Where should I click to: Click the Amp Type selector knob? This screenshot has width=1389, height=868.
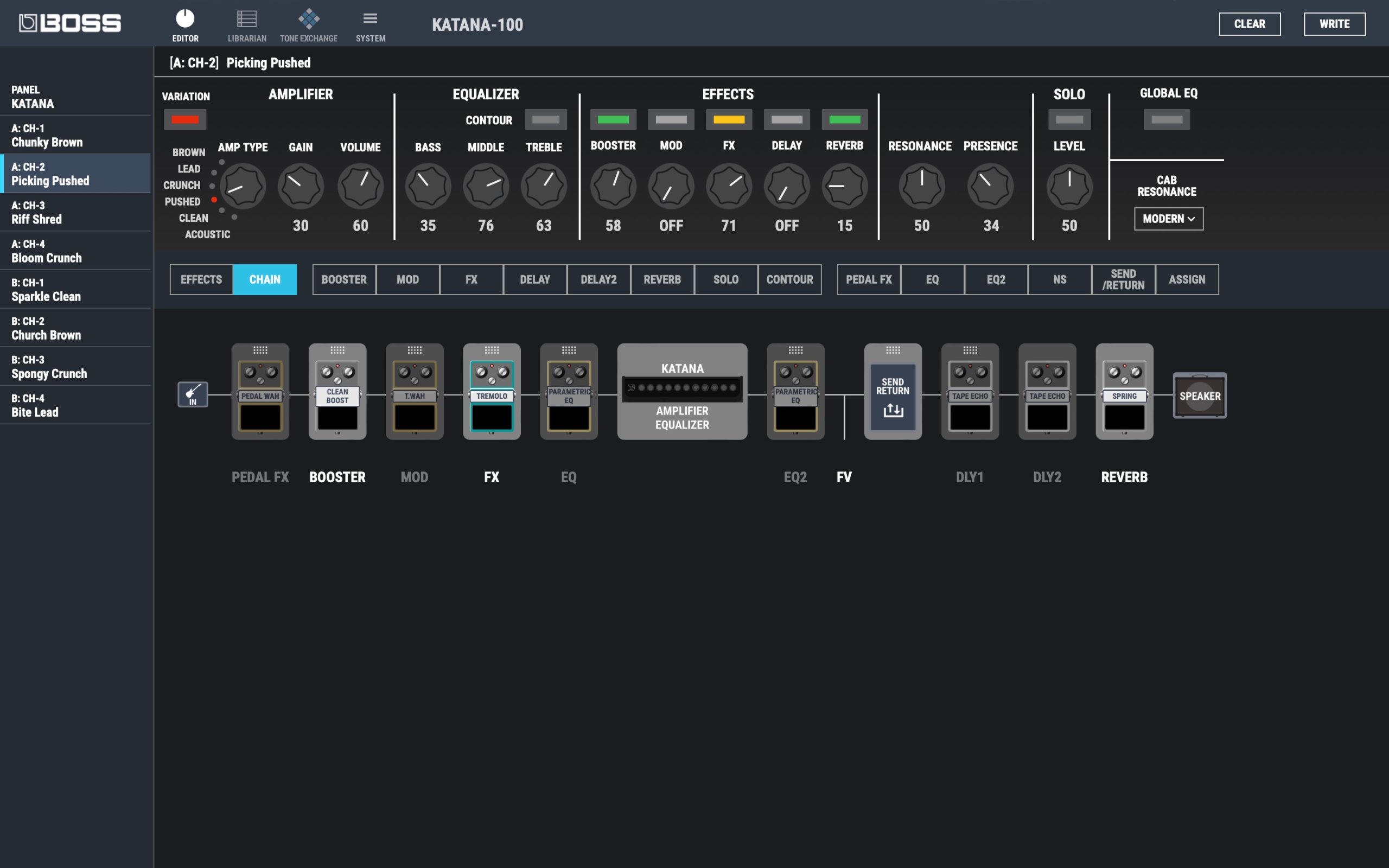click(x=243, y=186)
